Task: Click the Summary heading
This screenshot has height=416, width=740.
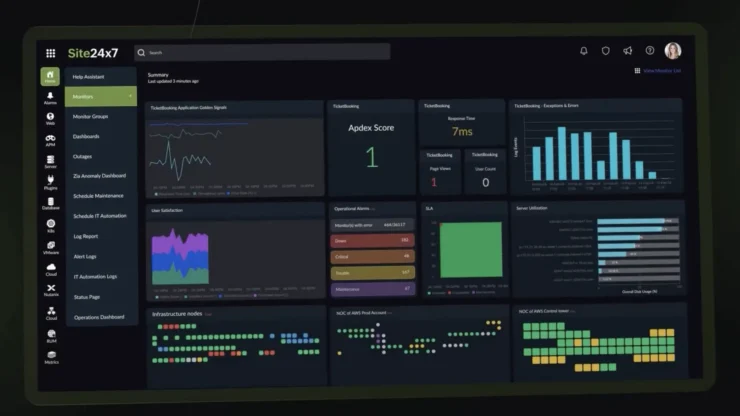Action: point(158,75)
